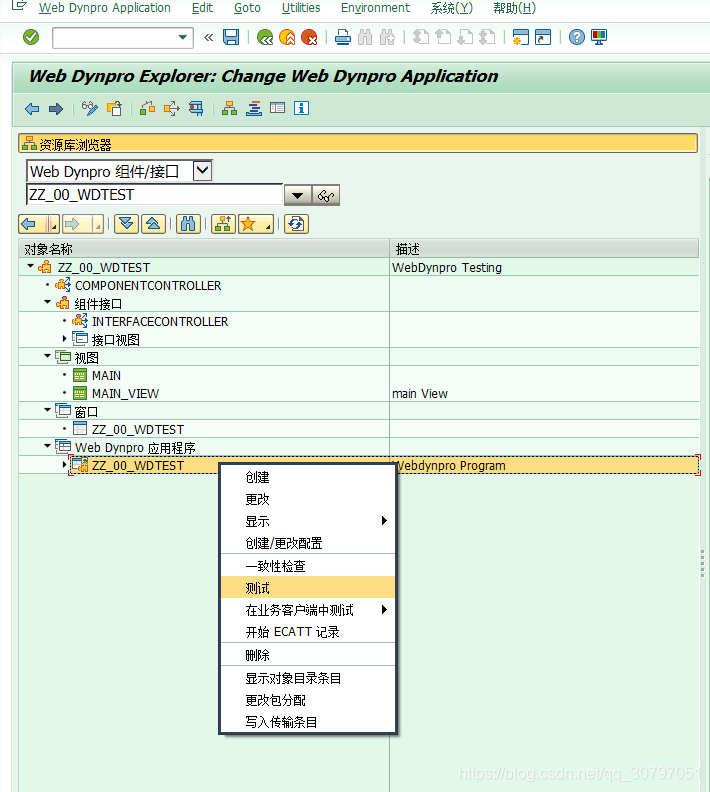
Task: Select 写入传输条目 in context menu
Action: coord(308,722)
